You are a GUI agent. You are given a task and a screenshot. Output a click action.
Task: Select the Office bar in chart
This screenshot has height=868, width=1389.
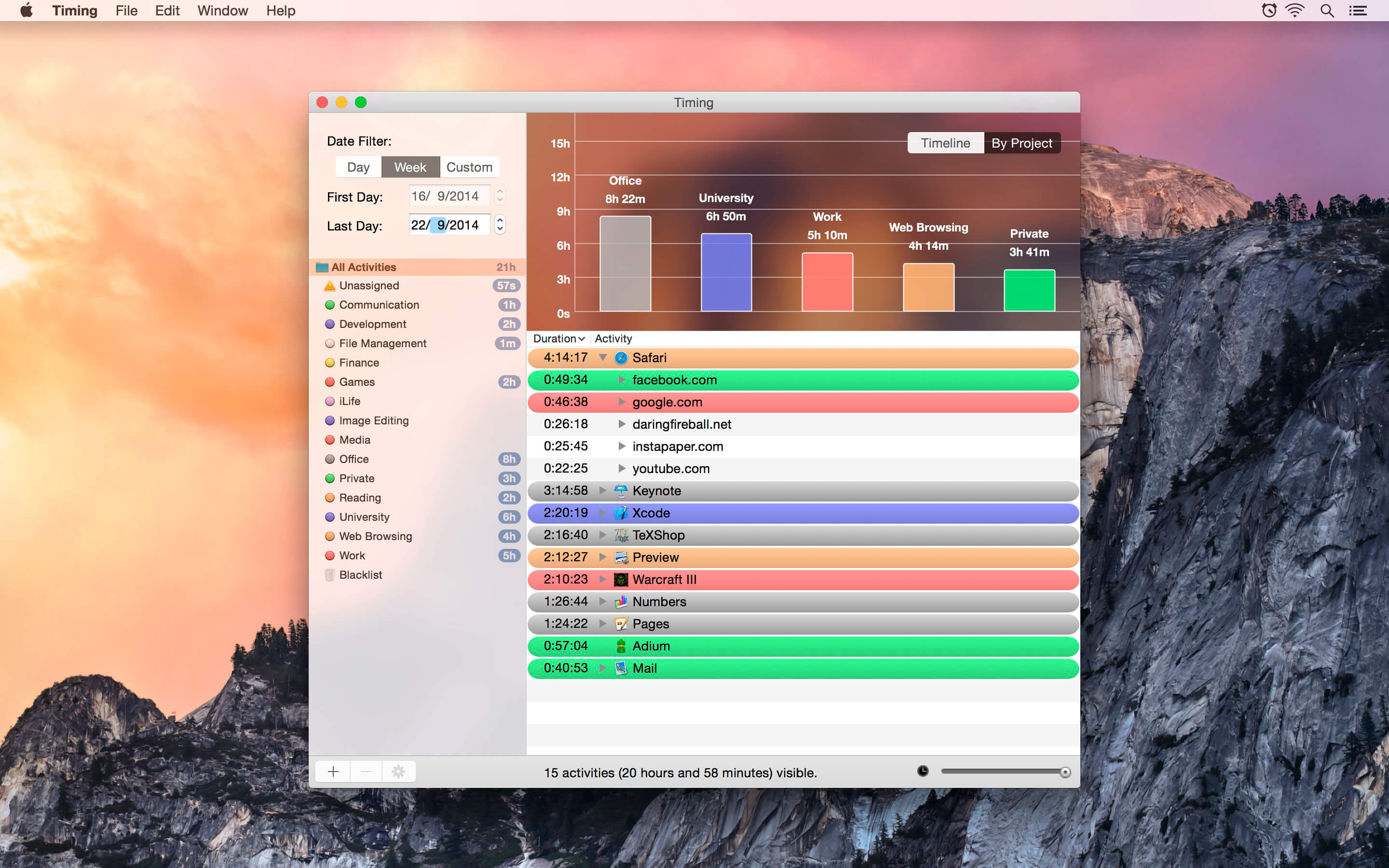(625, 264)
